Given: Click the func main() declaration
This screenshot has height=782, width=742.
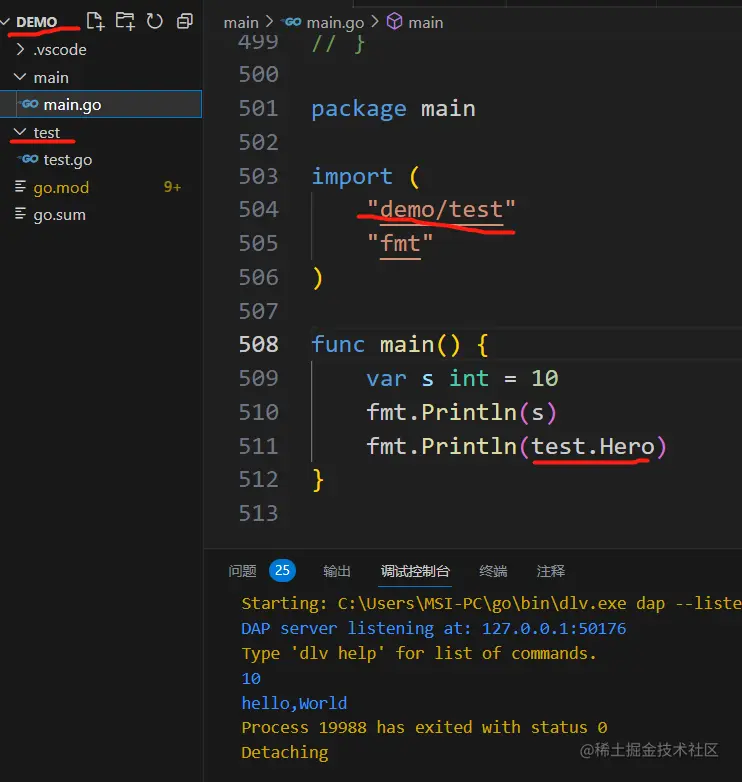Looking at the screenshot, I should point(399,345).
